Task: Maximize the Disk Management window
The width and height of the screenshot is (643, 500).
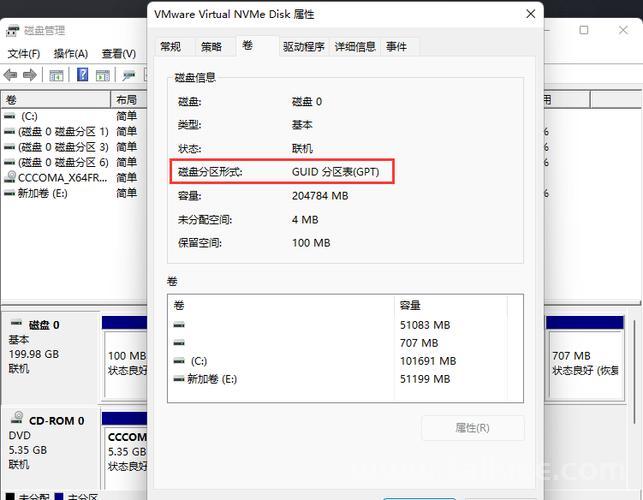Action: coord(584,30)
